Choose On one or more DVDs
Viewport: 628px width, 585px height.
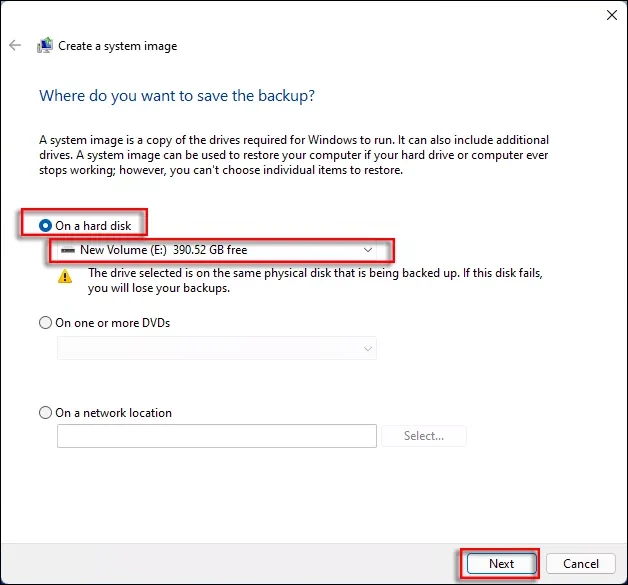46,323
